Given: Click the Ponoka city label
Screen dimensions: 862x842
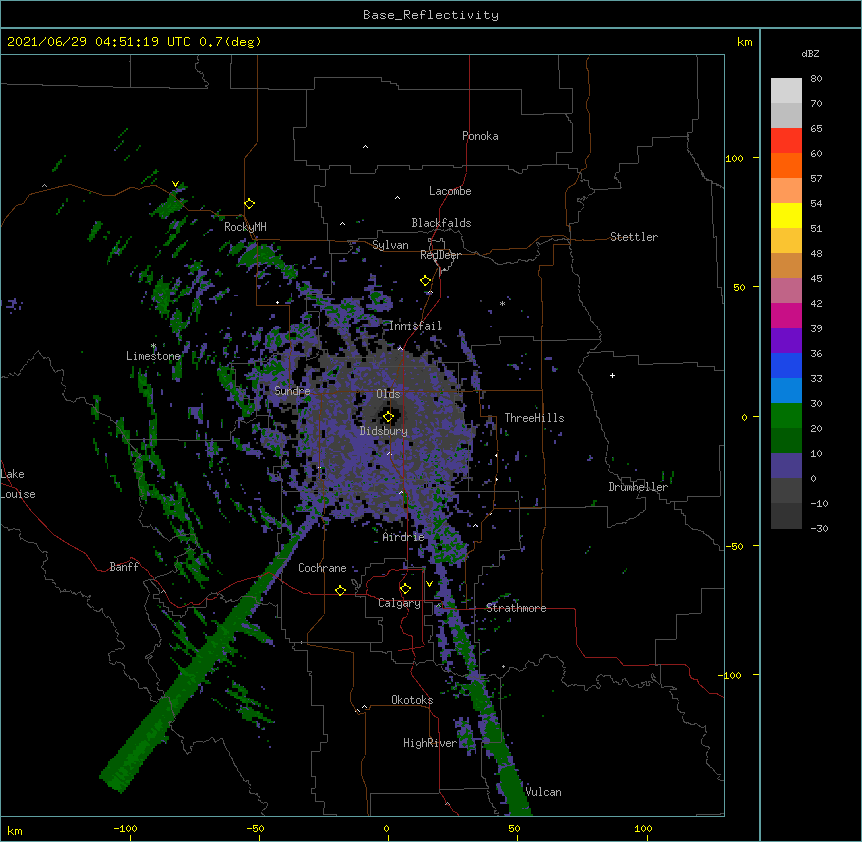Looking at the screenshot, I should coord(480,136).
